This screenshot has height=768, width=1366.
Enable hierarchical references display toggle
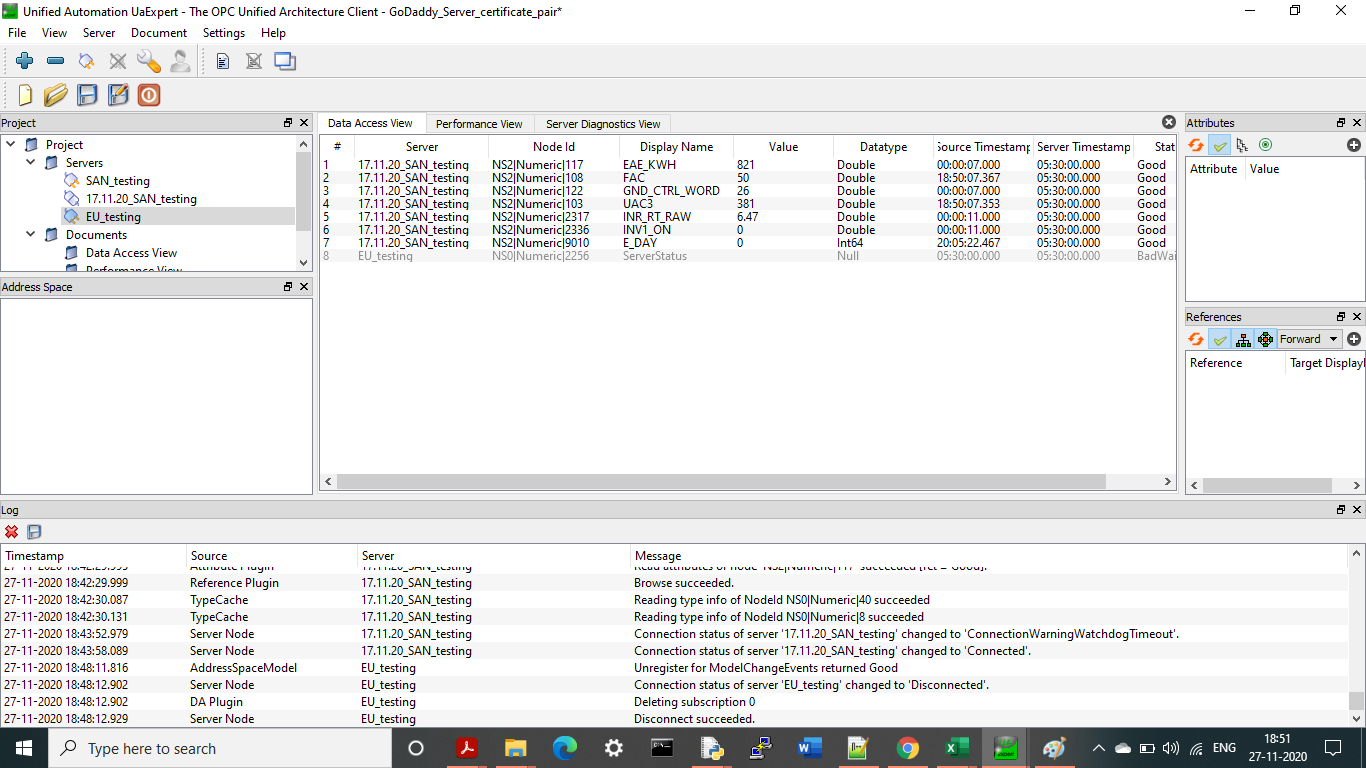pos(1243,338)
